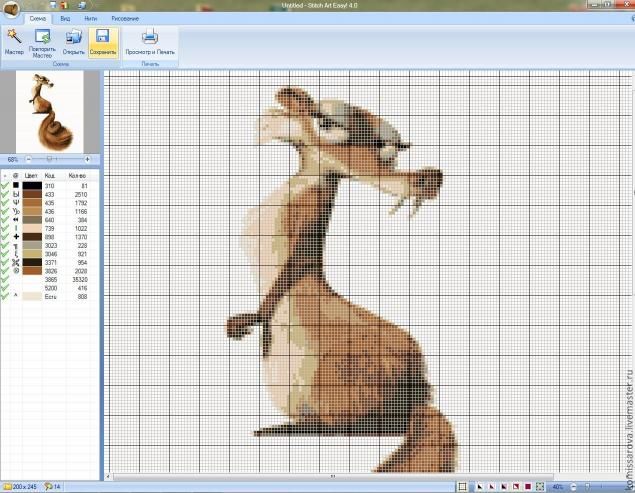Click the round application menu button
The height and width of the screenshot is (493, 635).
tap(10, 8)
